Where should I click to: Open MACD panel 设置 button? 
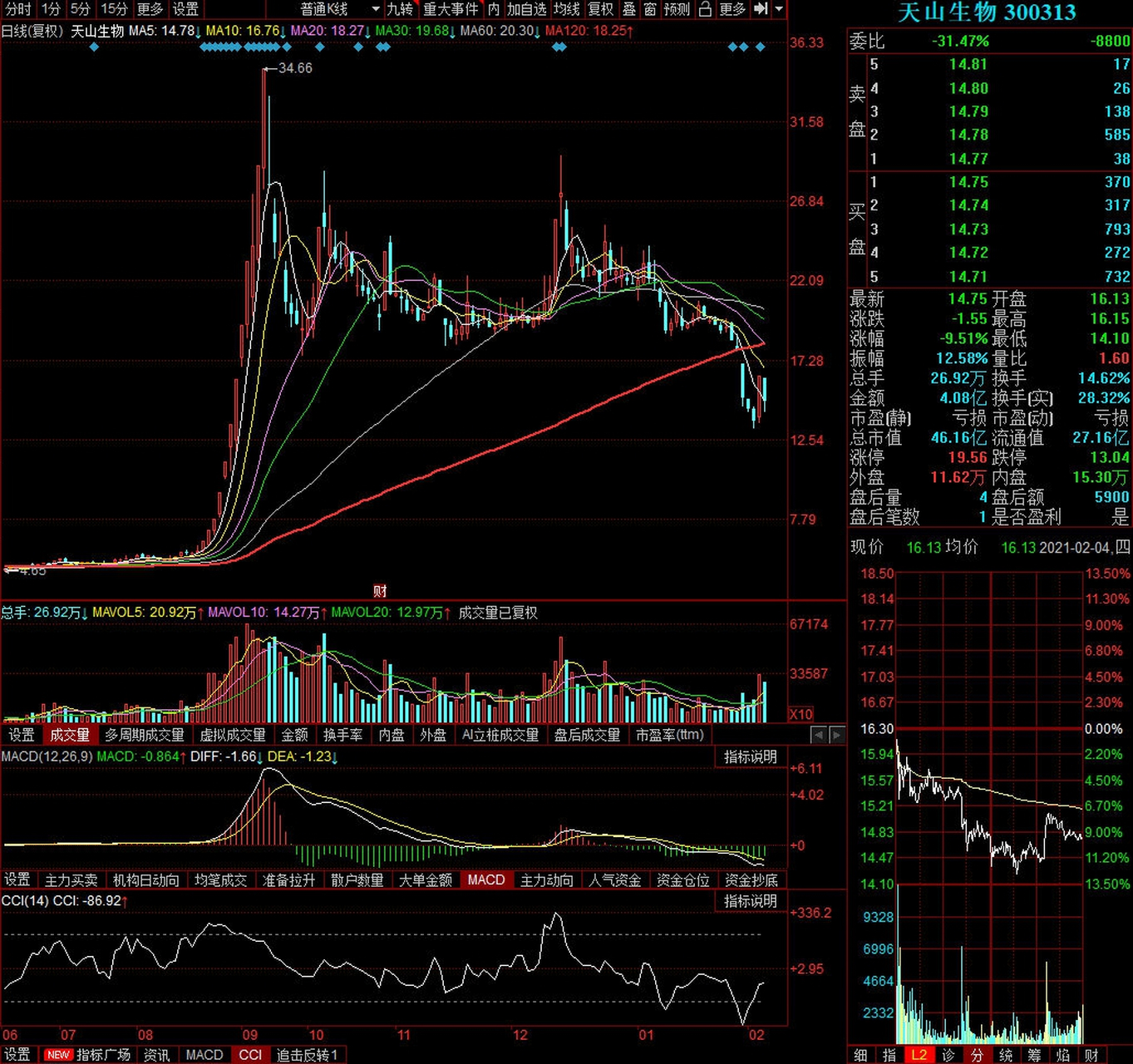(x=17, y=879)
